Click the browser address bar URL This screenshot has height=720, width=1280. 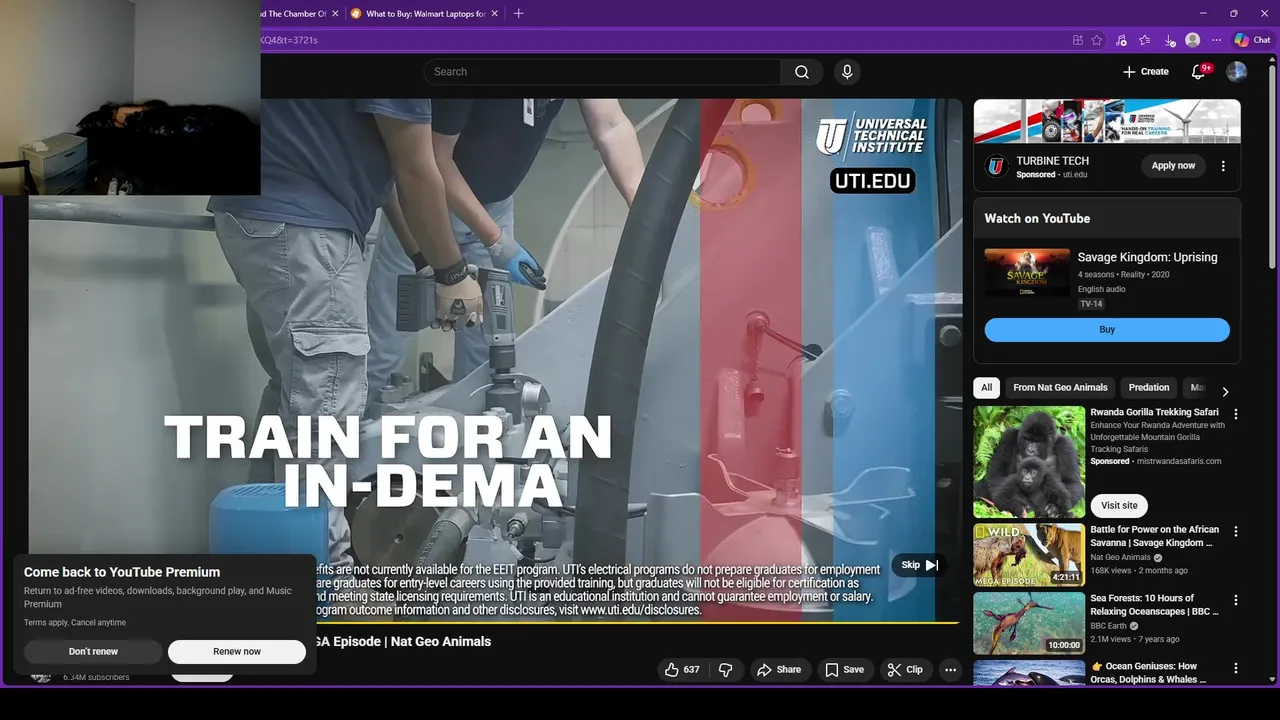pyautogui.click(x=660, y=40)
